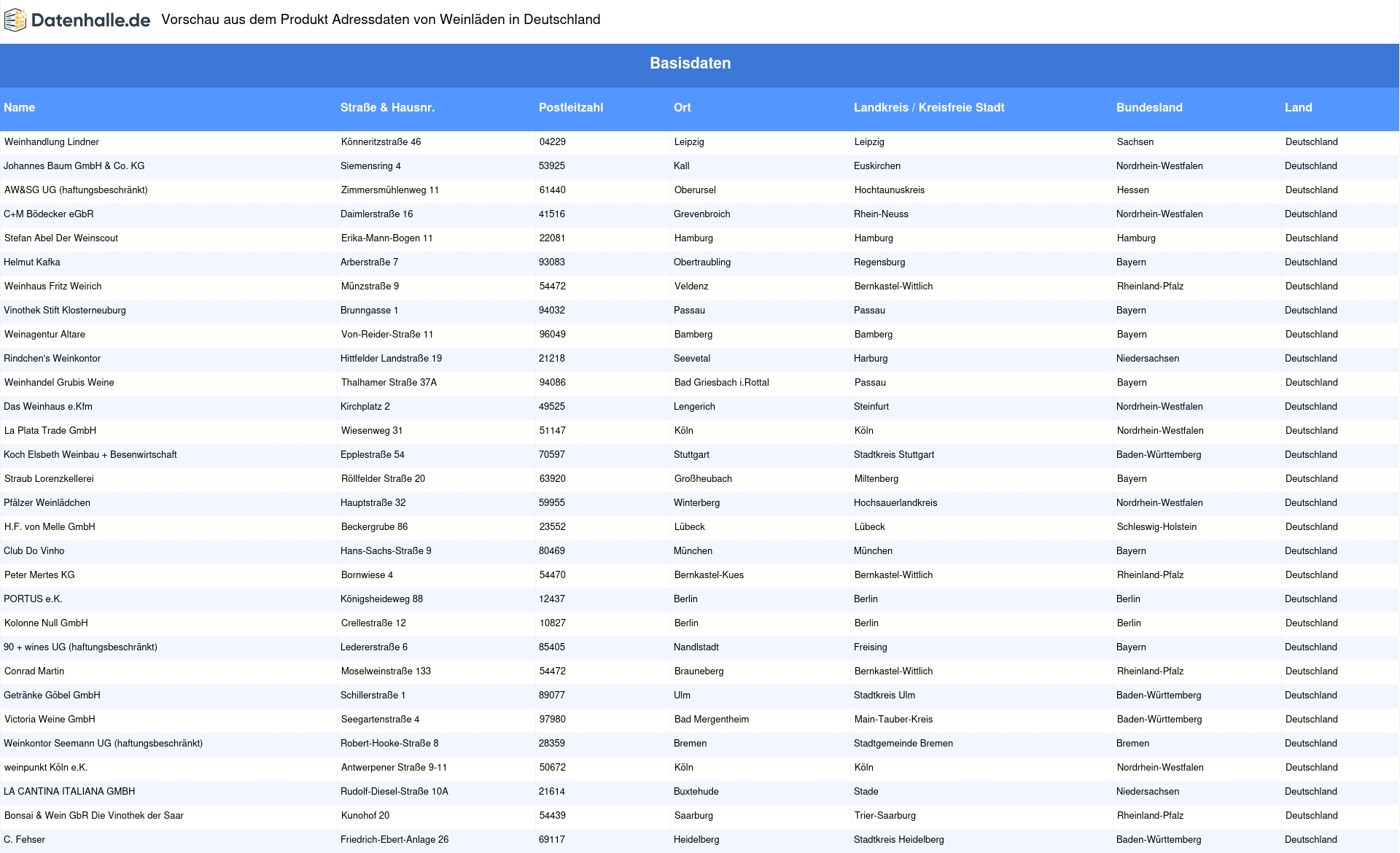Click Kolonne Null GmbH
The width and height of the screenshot is (1400, 853).
pos(46,623)
